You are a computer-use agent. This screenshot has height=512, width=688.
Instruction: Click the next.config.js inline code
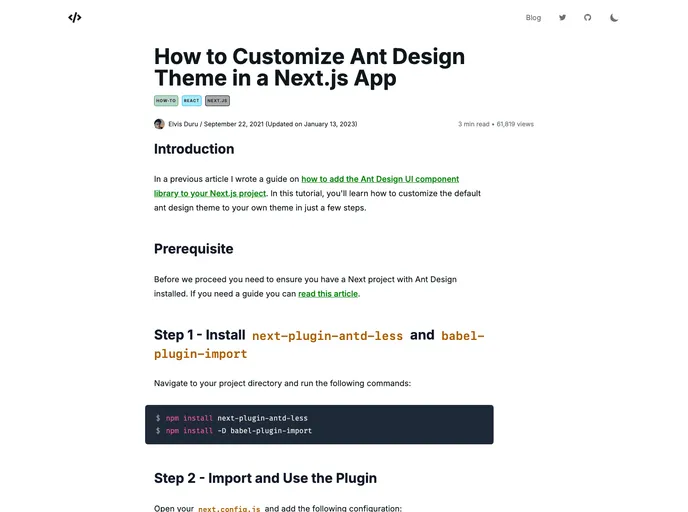[x=229, y=508]
